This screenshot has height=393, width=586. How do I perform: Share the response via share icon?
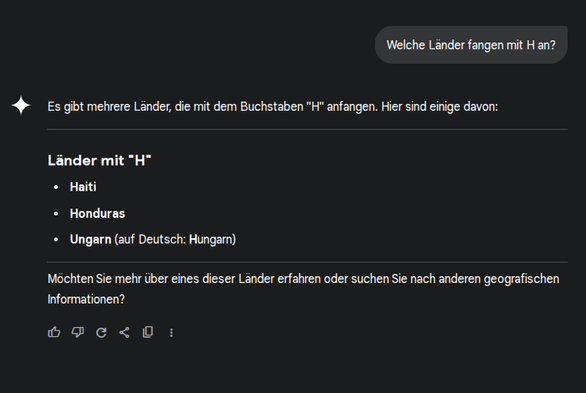(x=124, y=332)
